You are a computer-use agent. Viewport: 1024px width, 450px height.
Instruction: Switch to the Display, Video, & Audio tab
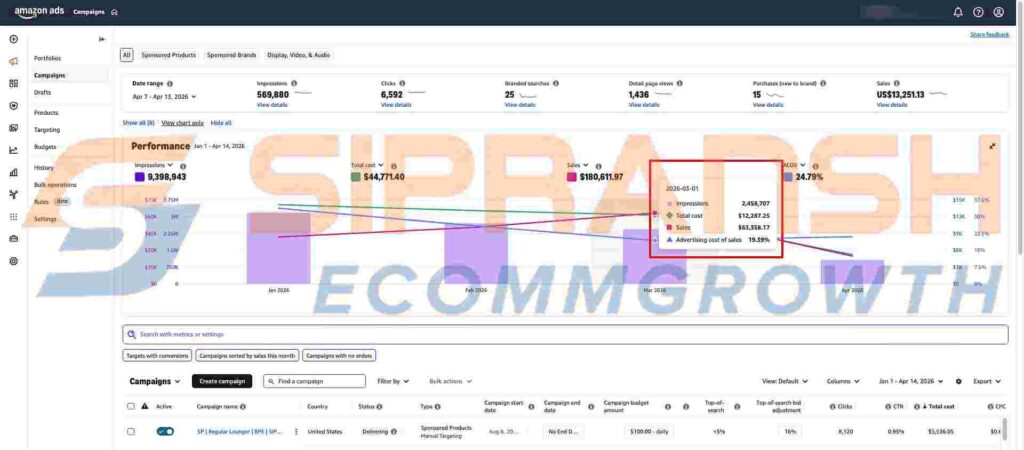click(x=298, y=56)
